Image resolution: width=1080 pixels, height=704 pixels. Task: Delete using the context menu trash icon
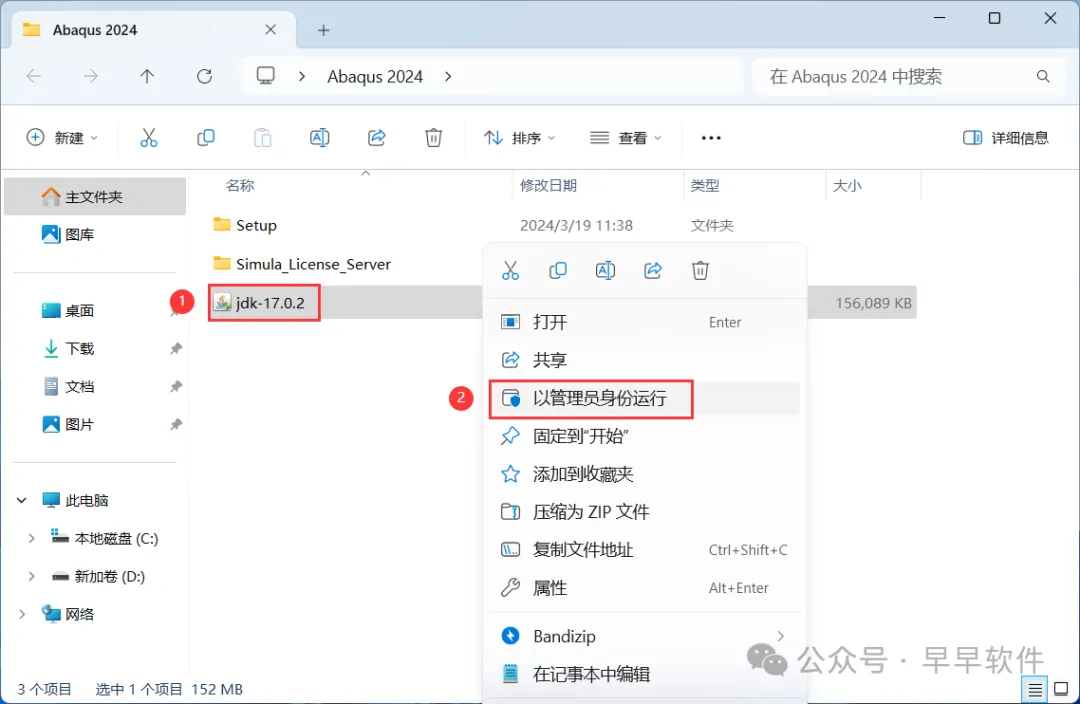click(700, 271)
